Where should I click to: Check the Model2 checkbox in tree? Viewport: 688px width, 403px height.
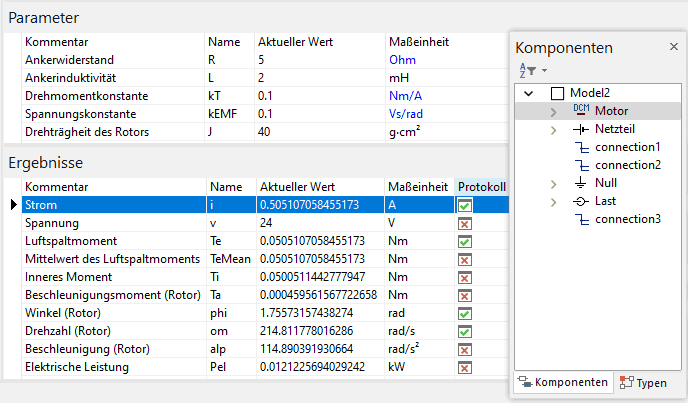pyautogui.click(x=557, y=93)
